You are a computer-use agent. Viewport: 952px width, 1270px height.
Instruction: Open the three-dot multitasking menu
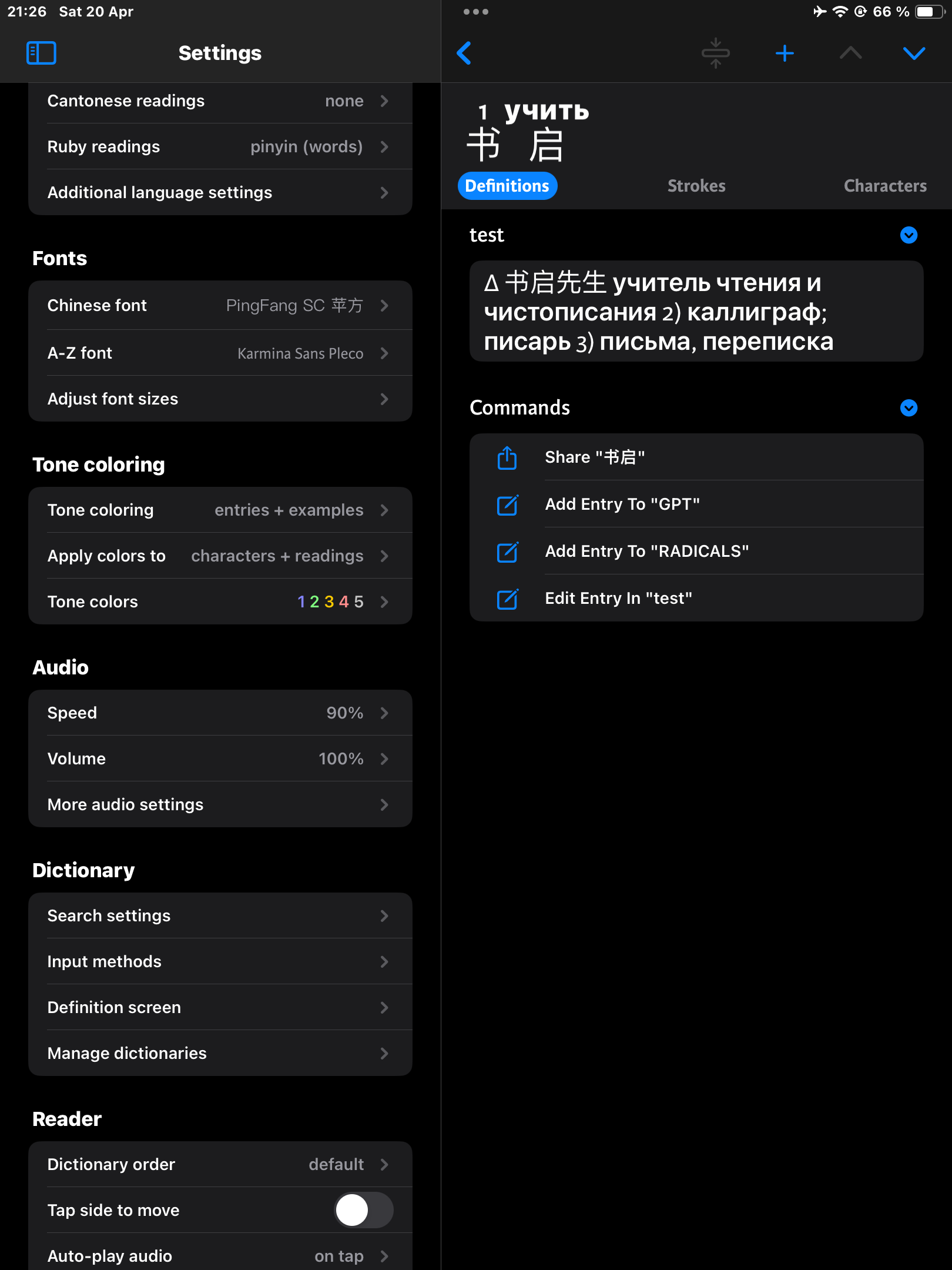pyautogui.click(x=475, y=12)
